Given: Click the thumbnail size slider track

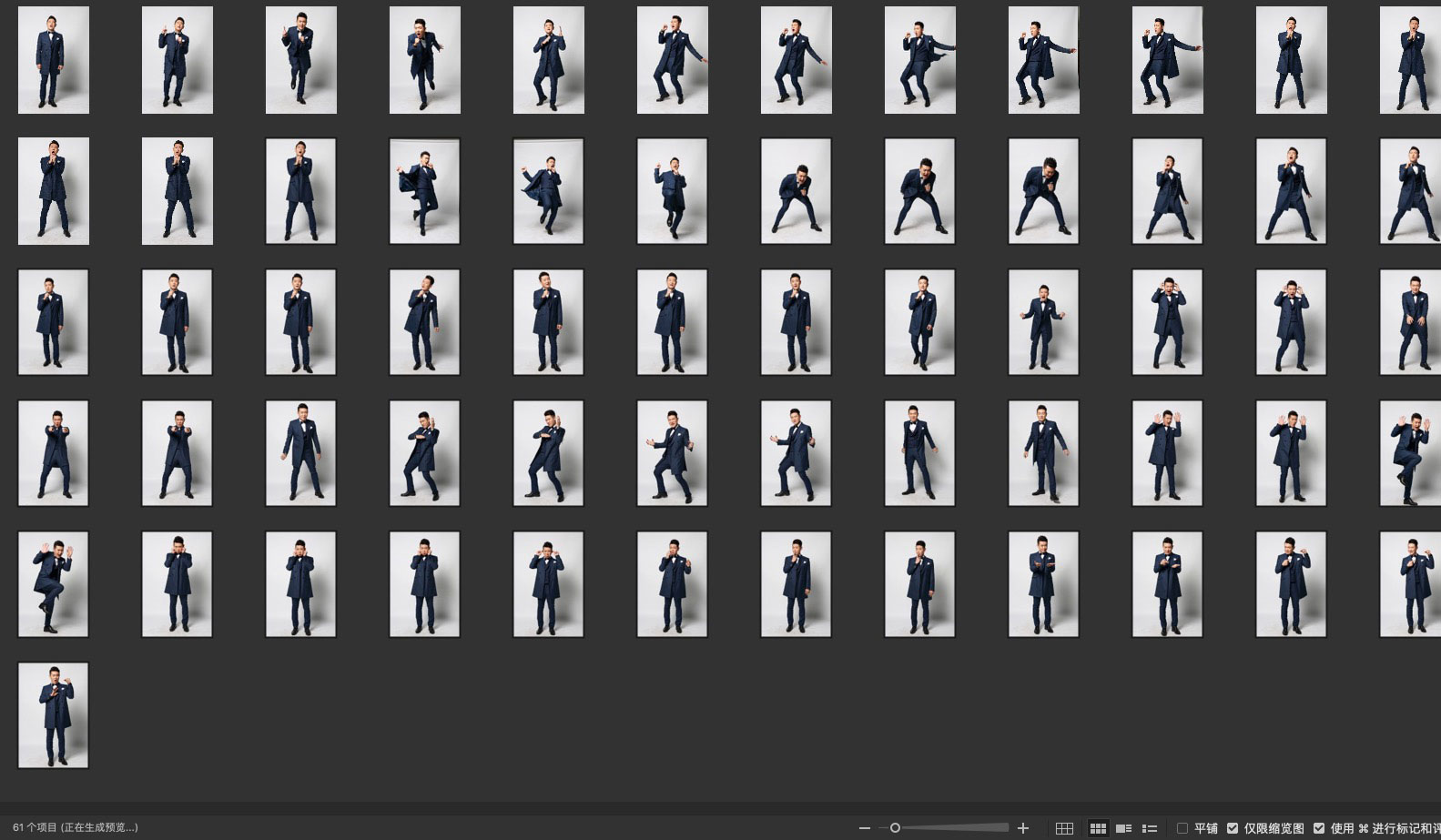Looking at the screenshot, I should 951,828.
